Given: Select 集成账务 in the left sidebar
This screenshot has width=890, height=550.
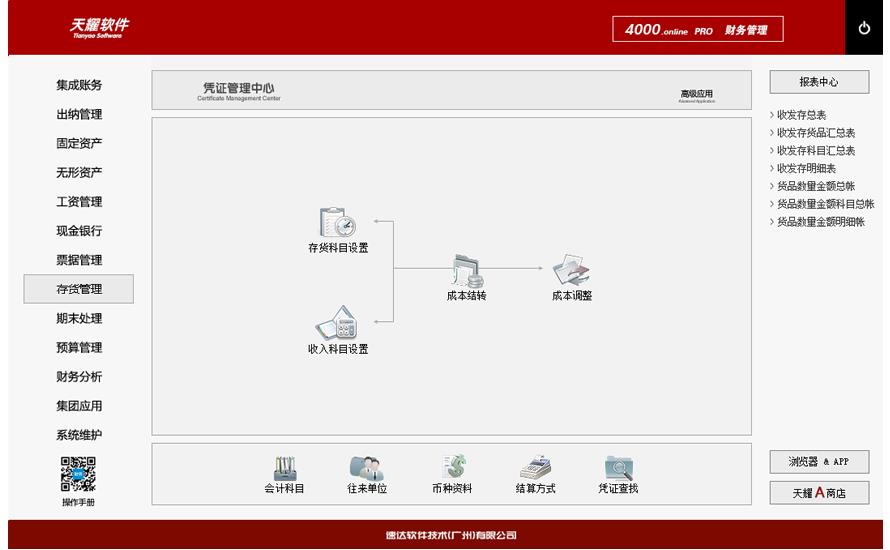Looking at the screenshot, I should [x=79, y=85].
